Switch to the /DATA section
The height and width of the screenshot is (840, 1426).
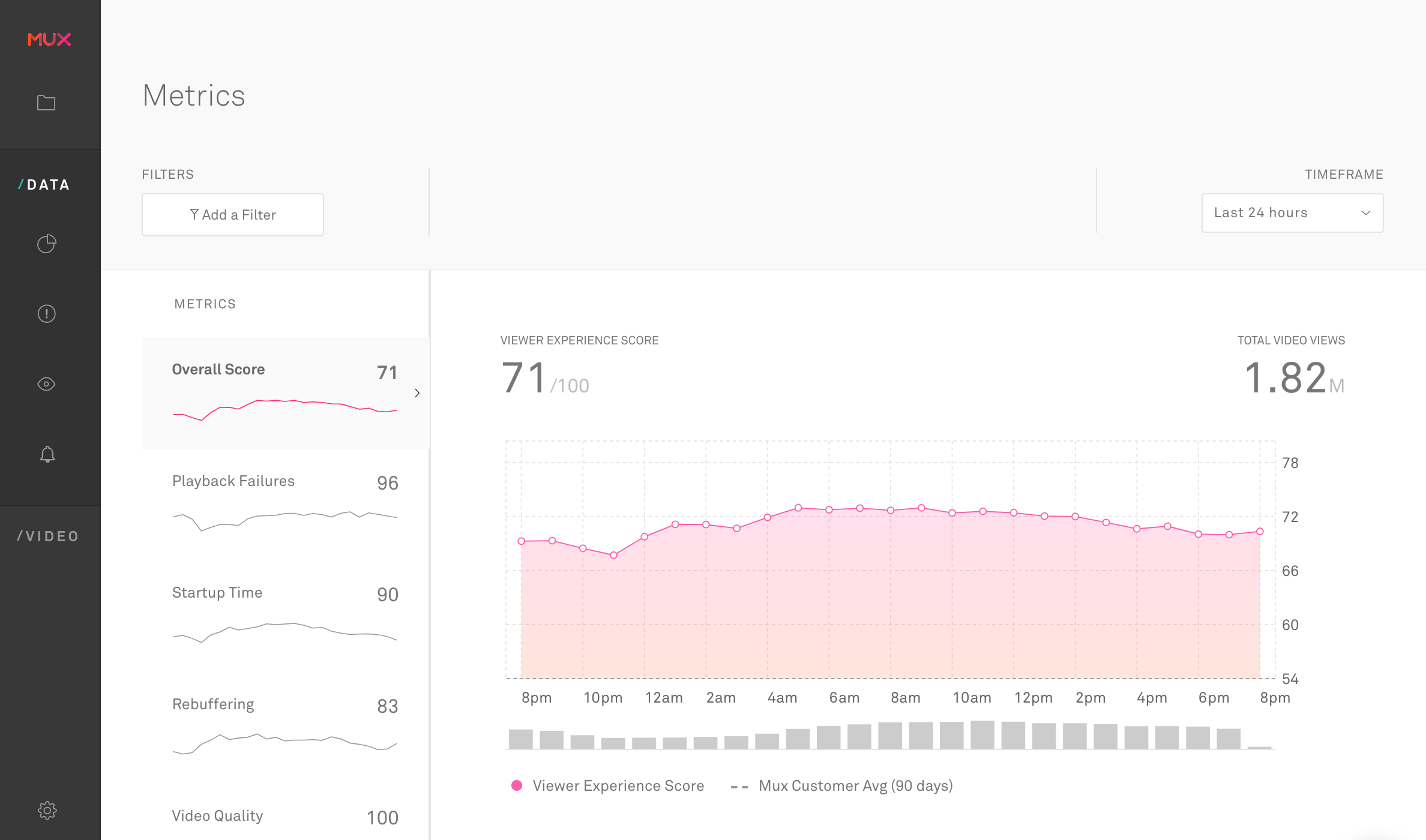pos(44,185)
